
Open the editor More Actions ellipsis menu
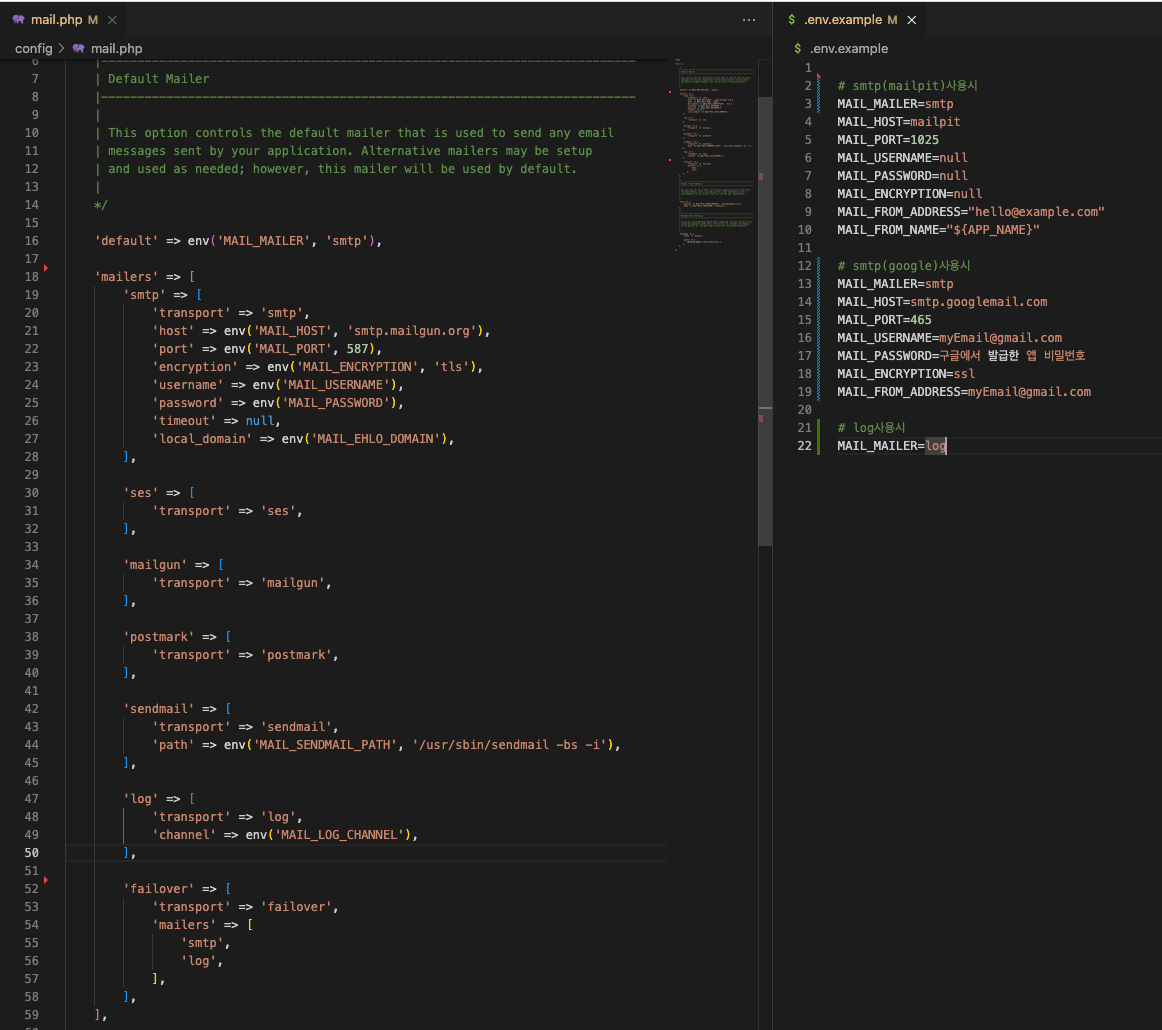coord(749,20)
